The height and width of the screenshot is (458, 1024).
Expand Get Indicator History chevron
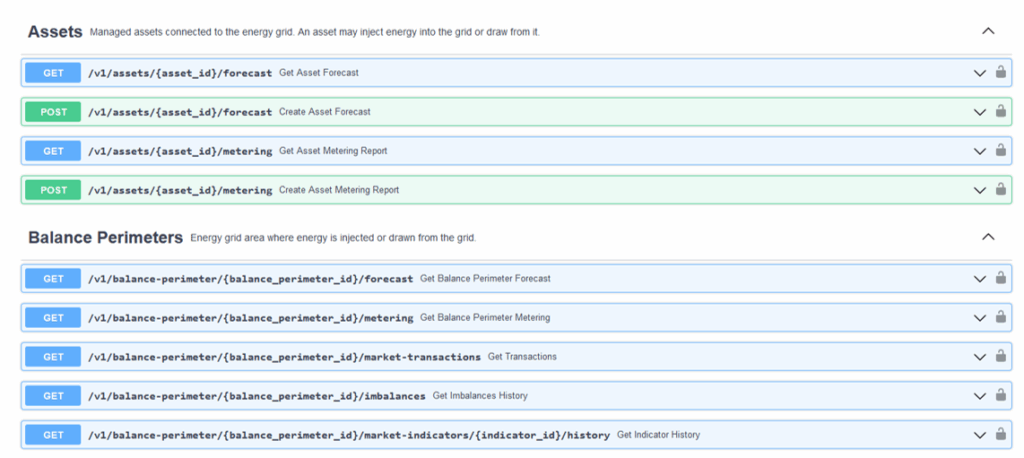tap(980, 435)
